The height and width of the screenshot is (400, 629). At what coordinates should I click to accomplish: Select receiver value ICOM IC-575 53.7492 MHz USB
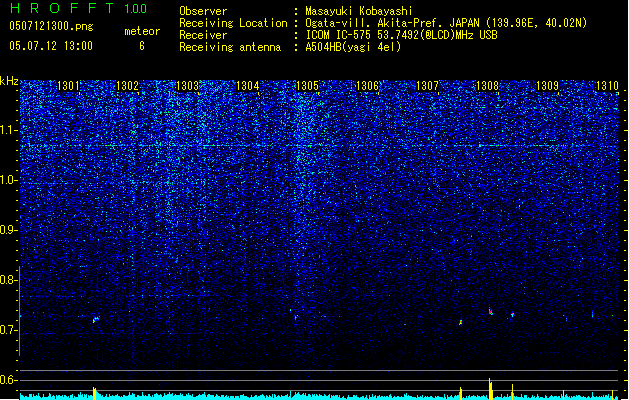(401, 35)
